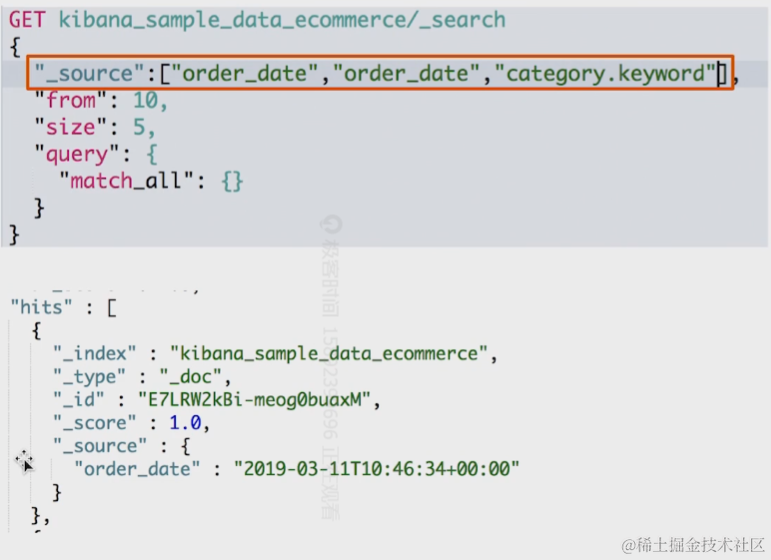Click the "order_date" key in the response
Image resolution: width=771 pixels, height=560 pixels.
(x=137, y=469)
